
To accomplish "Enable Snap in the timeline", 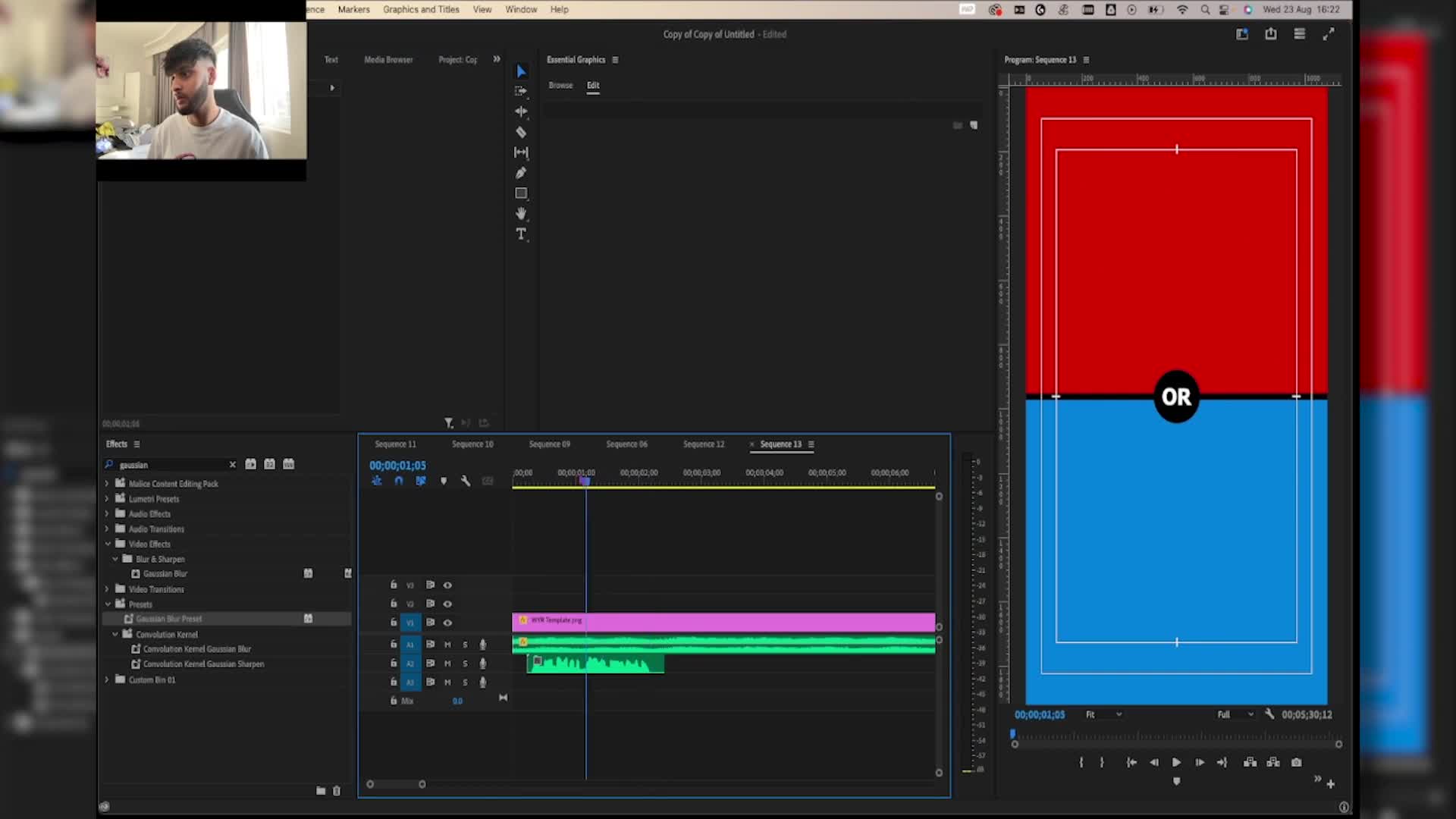I will [x=398, y=481].
